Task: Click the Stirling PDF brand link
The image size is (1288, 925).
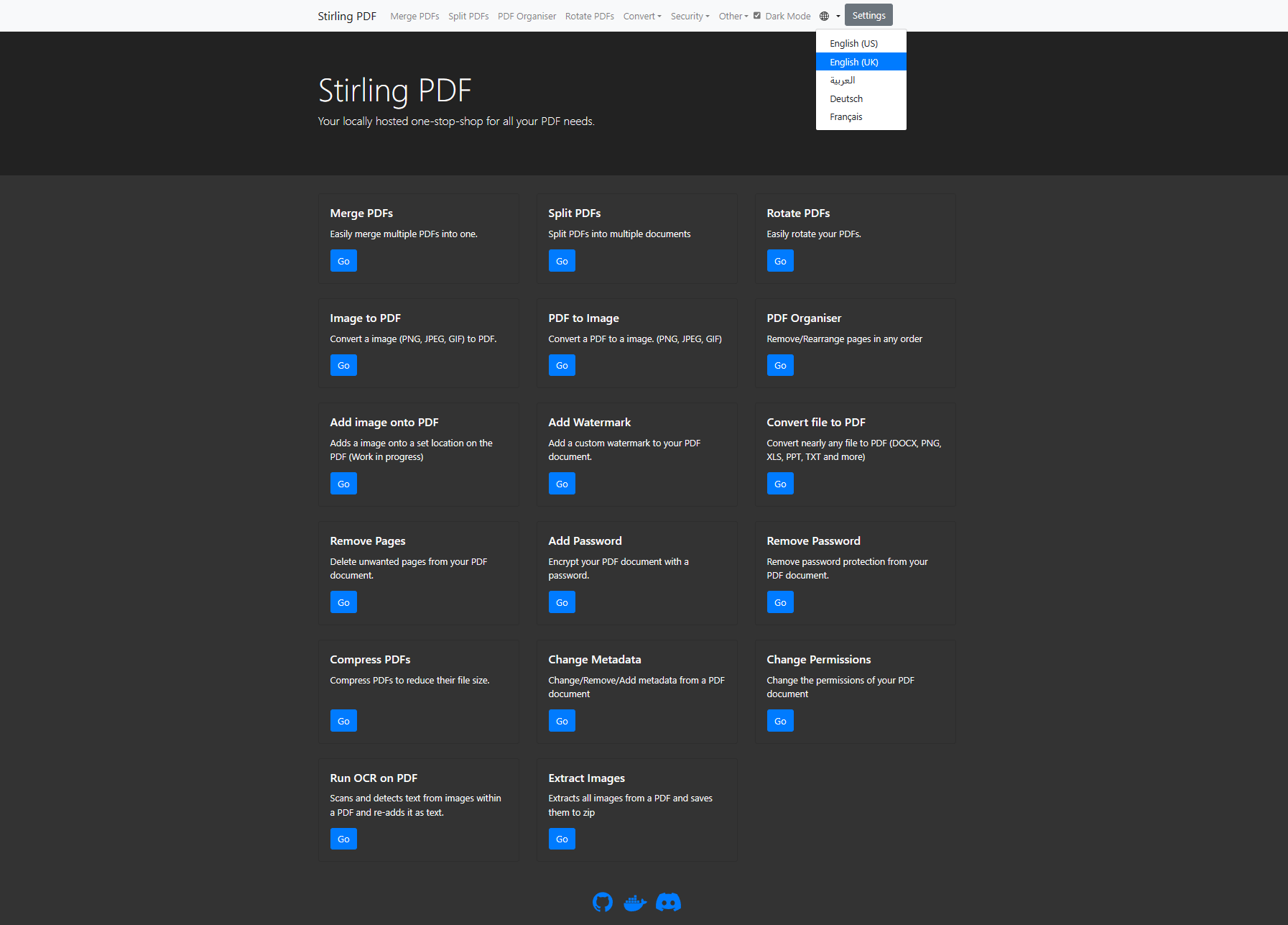Action: (x=347, y=16)
